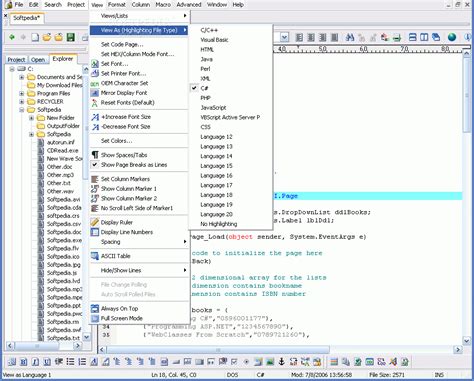Expand the Program Files folder node

click(22, 93)
